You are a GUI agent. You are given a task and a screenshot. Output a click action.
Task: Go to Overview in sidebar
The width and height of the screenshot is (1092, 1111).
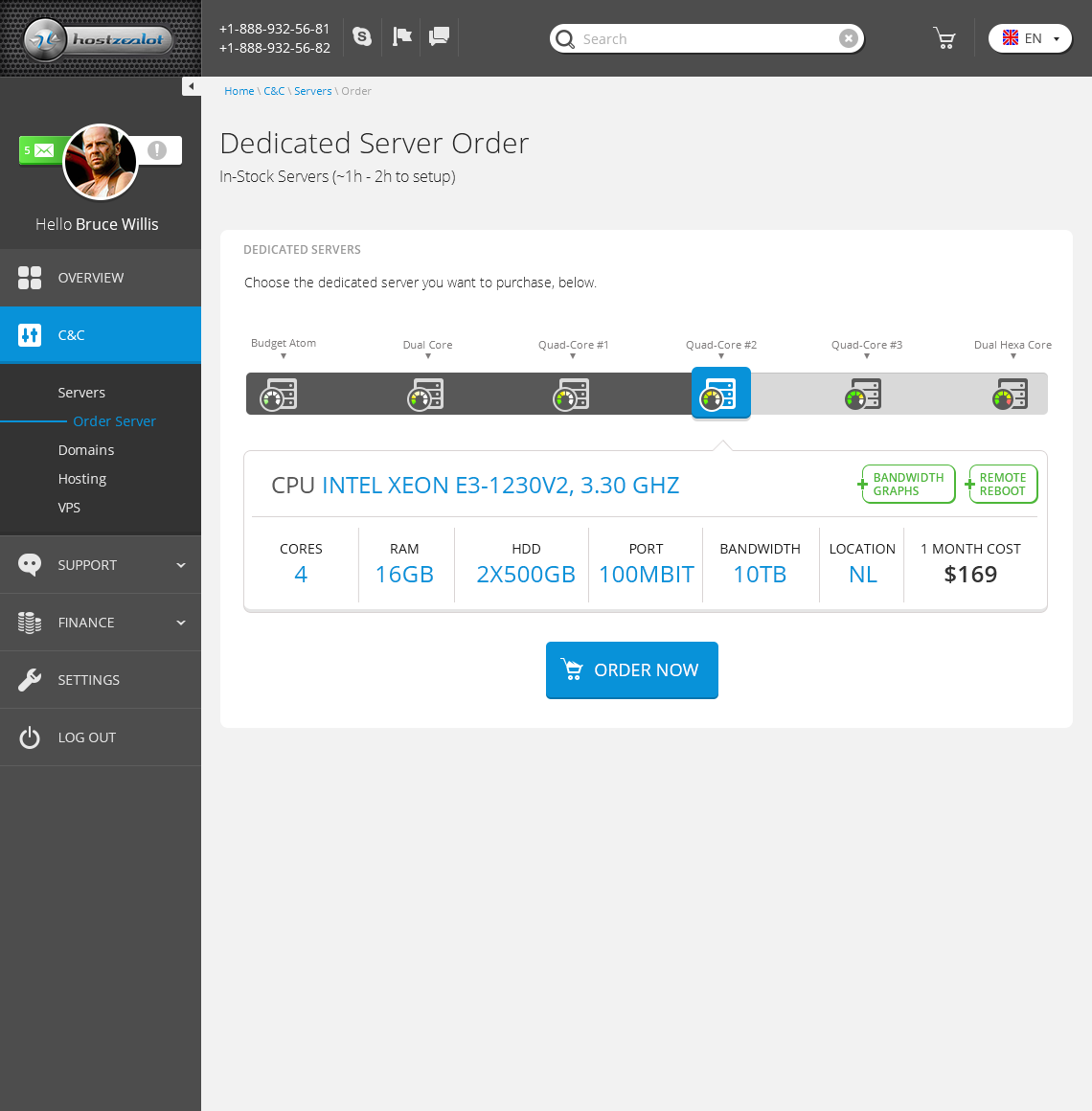click(x=101, y=278)
